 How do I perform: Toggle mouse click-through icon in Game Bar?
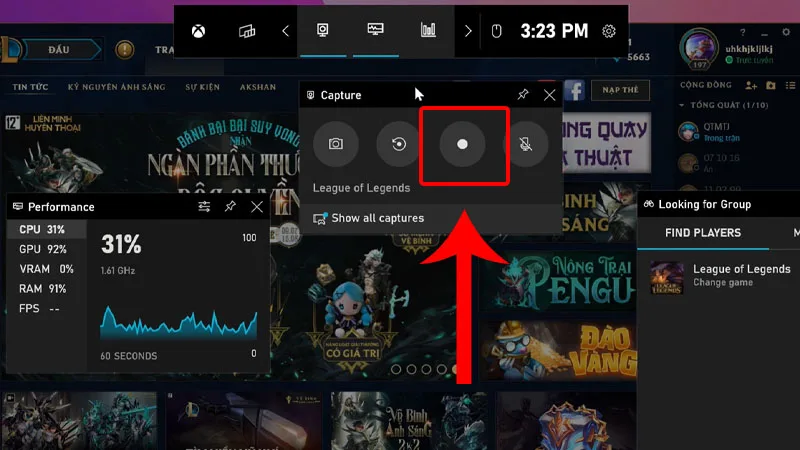[496, 32]
